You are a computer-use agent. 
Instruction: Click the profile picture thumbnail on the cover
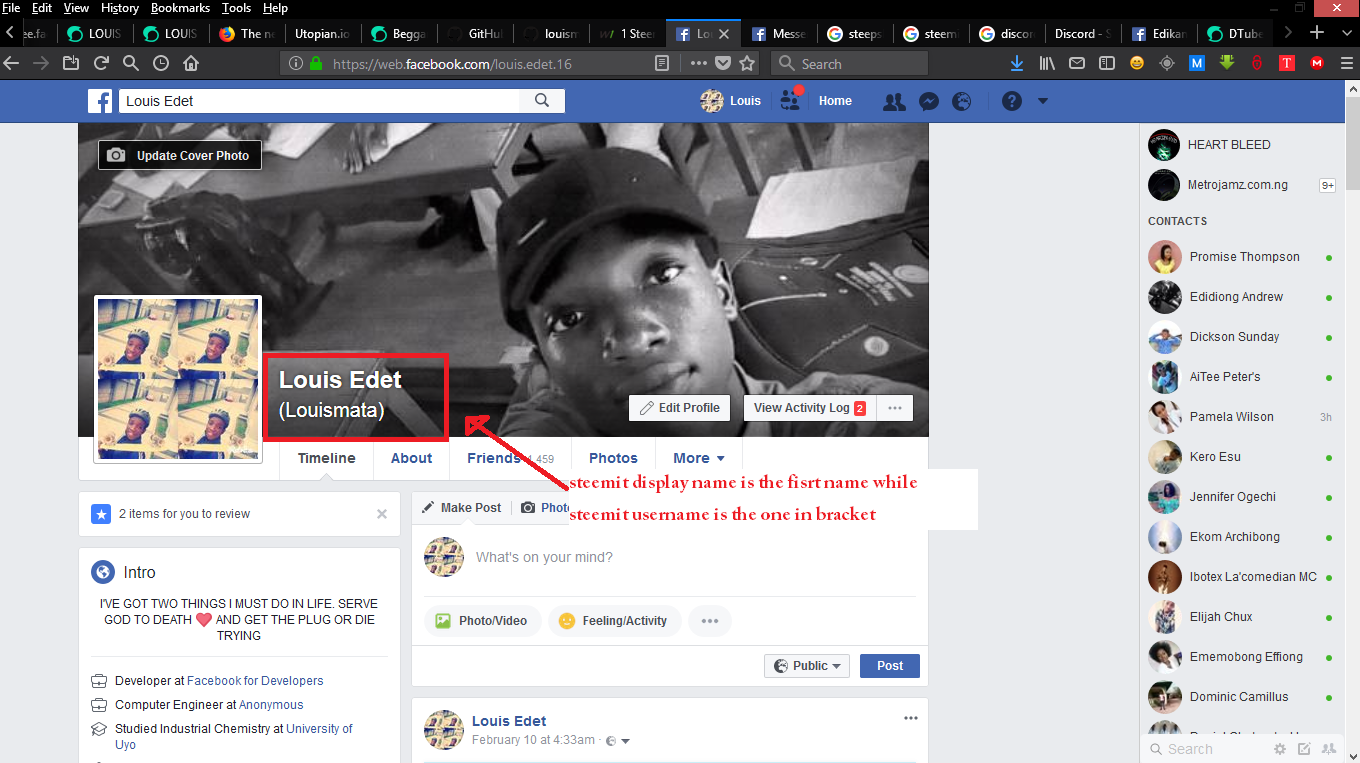tap(178, 379)
